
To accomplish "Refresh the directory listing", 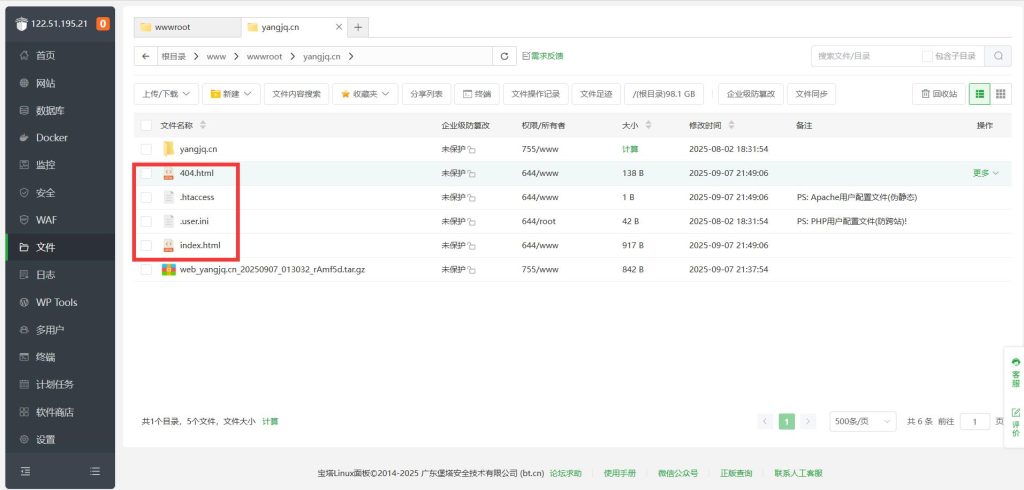I will coord(504,56).
